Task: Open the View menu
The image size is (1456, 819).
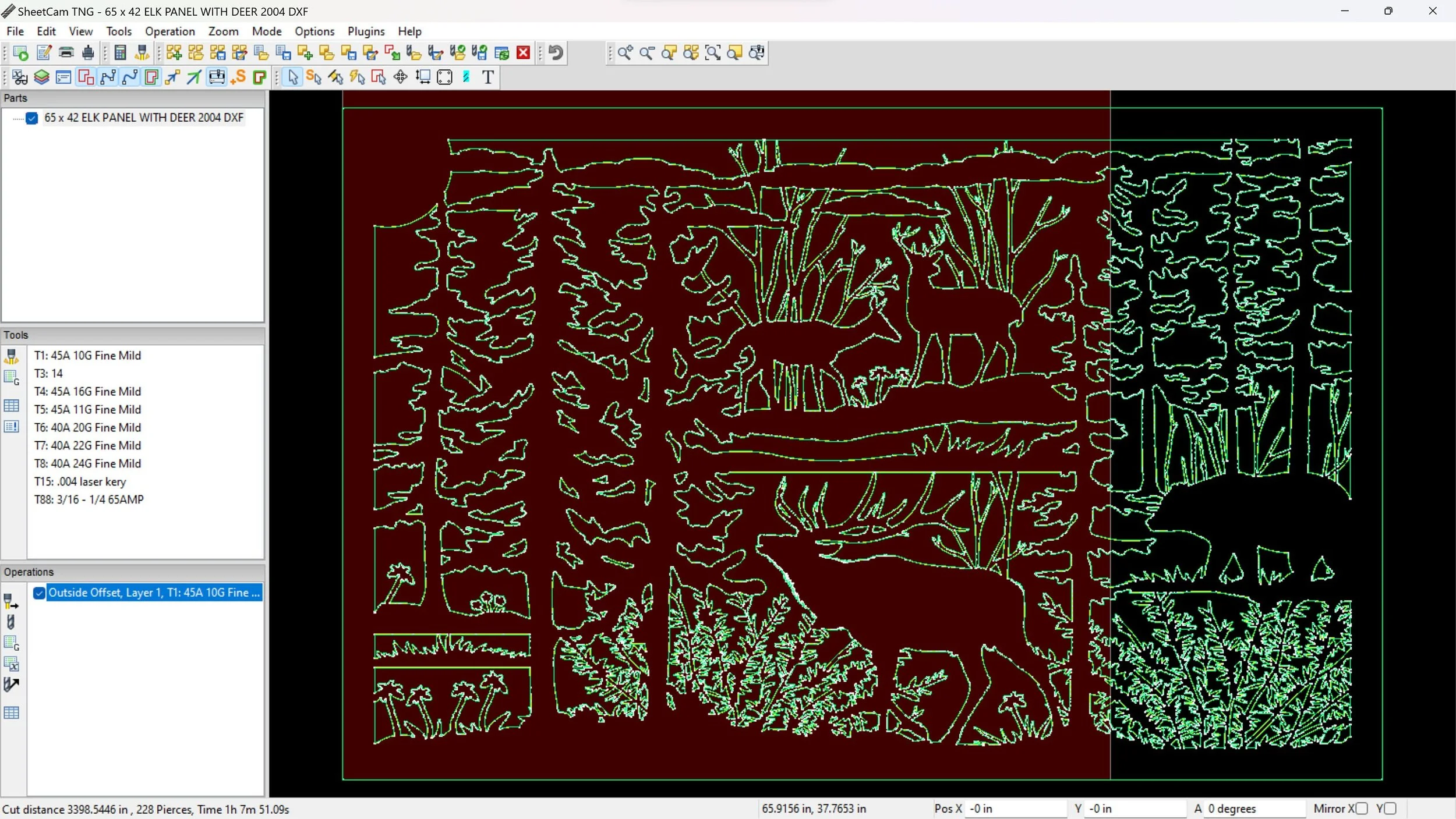Action: (80, 31)
